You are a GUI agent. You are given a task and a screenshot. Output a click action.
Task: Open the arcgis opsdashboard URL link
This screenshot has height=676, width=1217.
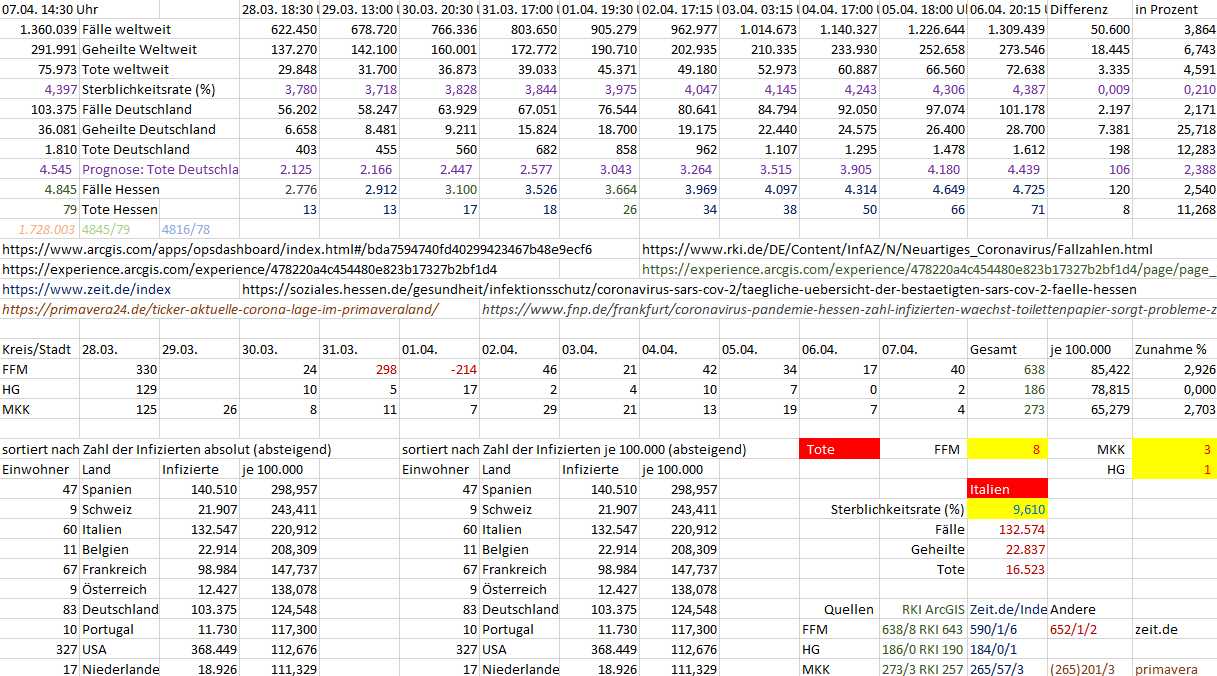click(x=297, y=249)
